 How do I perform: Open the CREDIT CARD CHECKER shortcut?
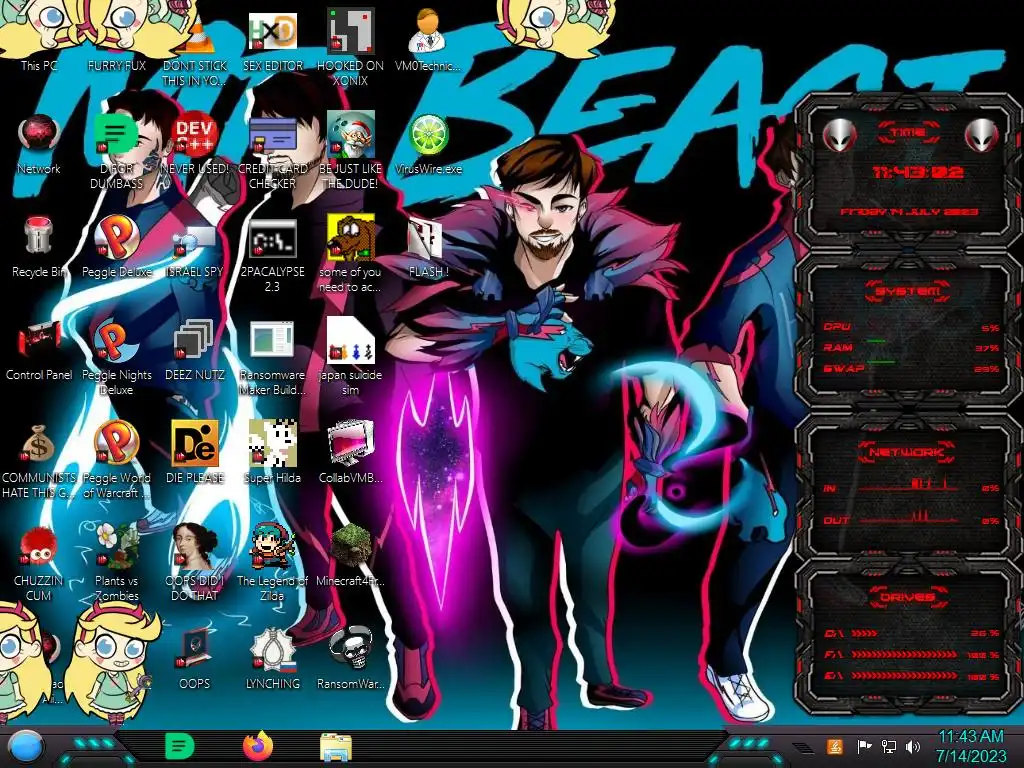tap(272, 152)
